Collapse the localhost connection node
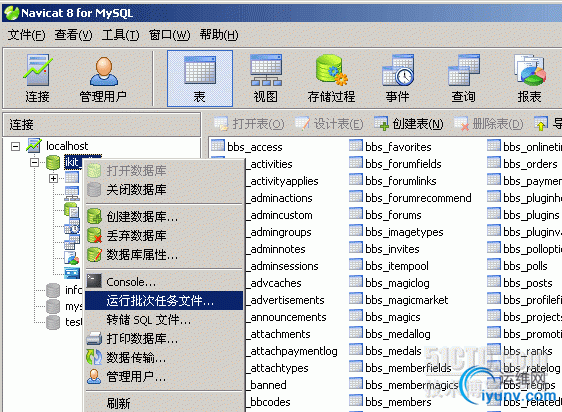The image size is (562, 412). pos(15,146)
